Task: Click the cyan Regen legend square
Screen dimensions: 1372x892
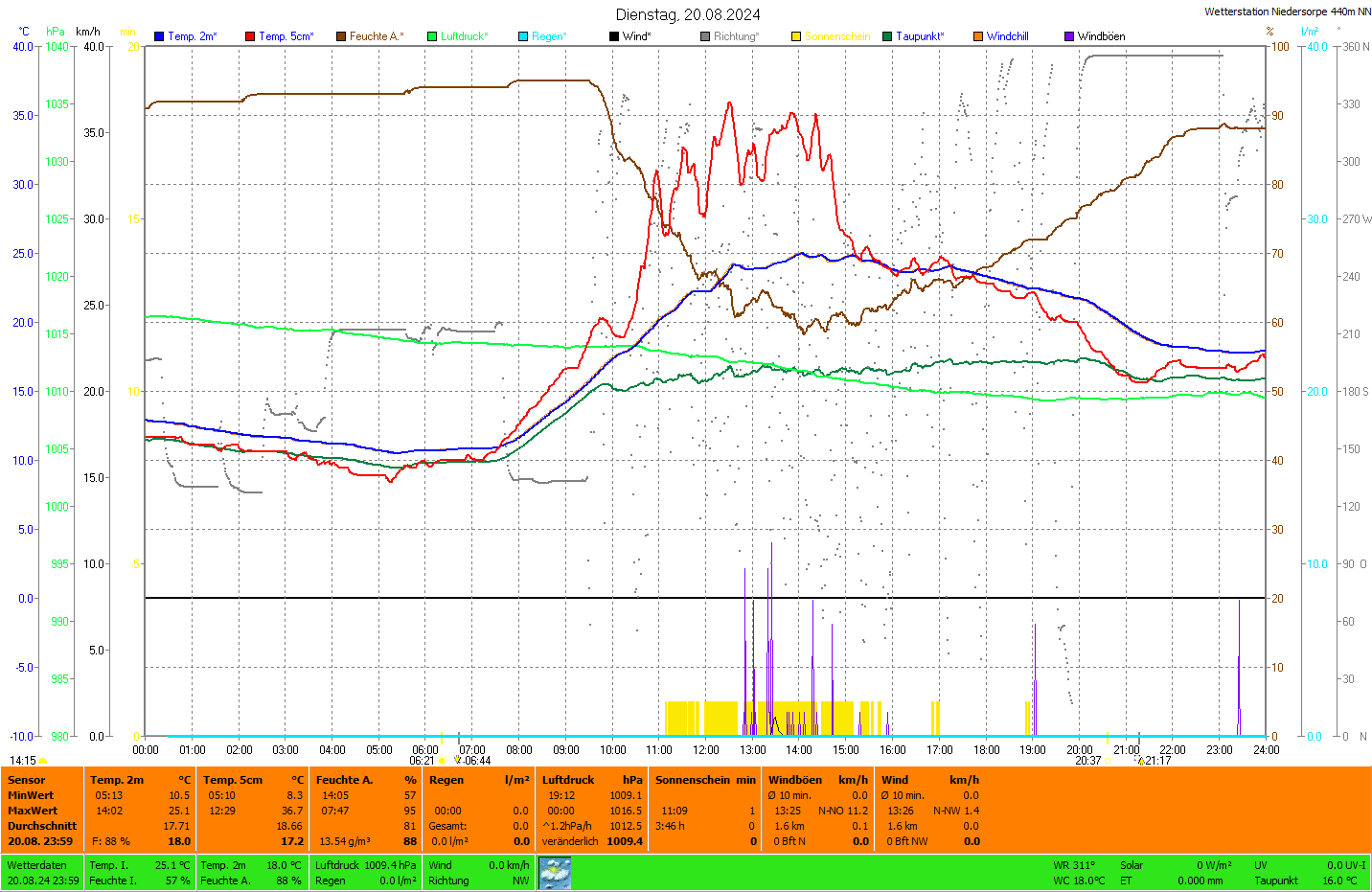Action: [x=523, y=36]
